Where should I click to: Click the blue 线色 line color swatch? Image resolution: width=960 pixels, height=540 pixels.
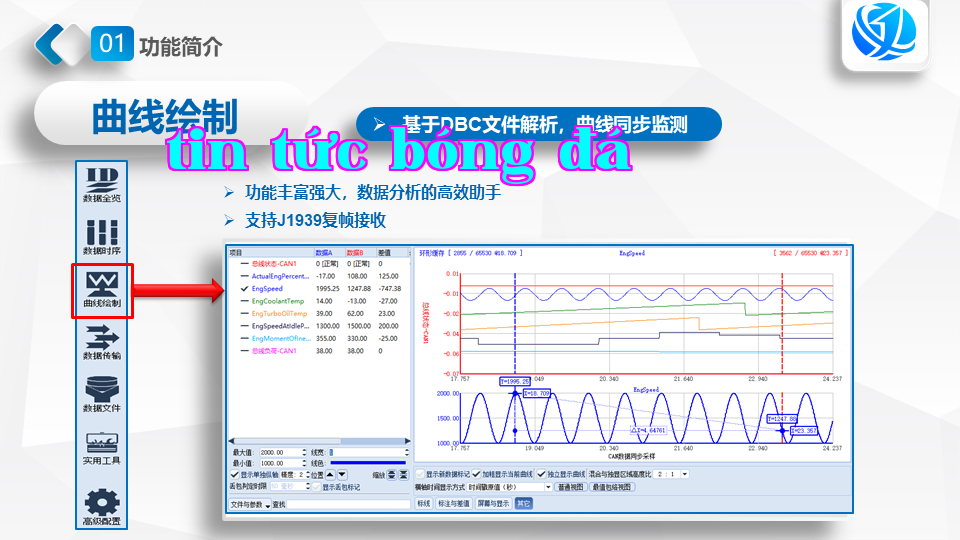click(368, 463)
